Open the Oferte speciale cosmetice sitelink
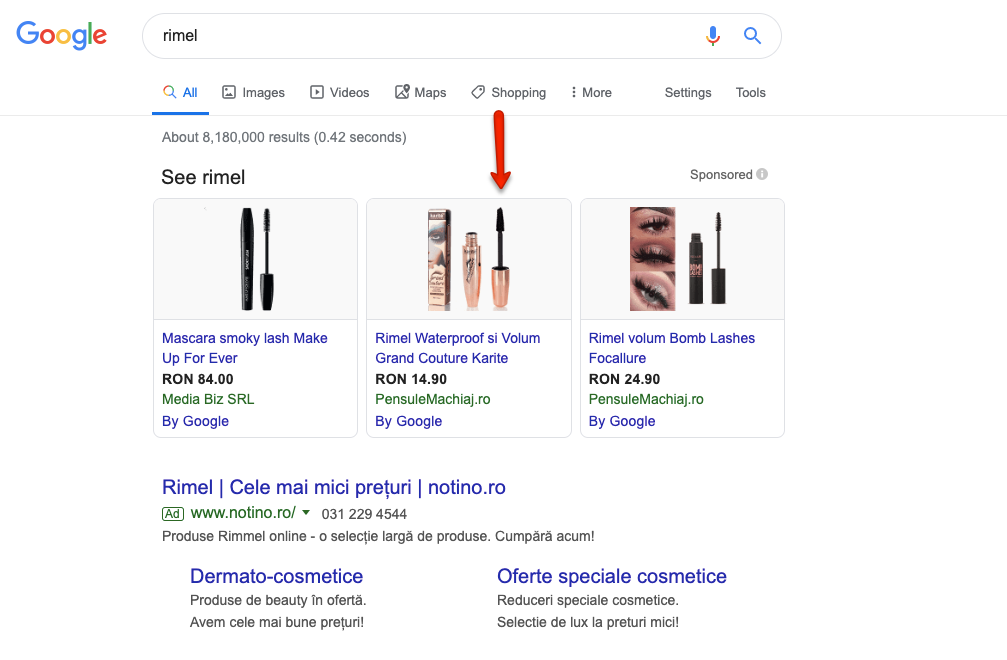The width and height of the screenshot is (1007, 660). (x=611, y=576)
